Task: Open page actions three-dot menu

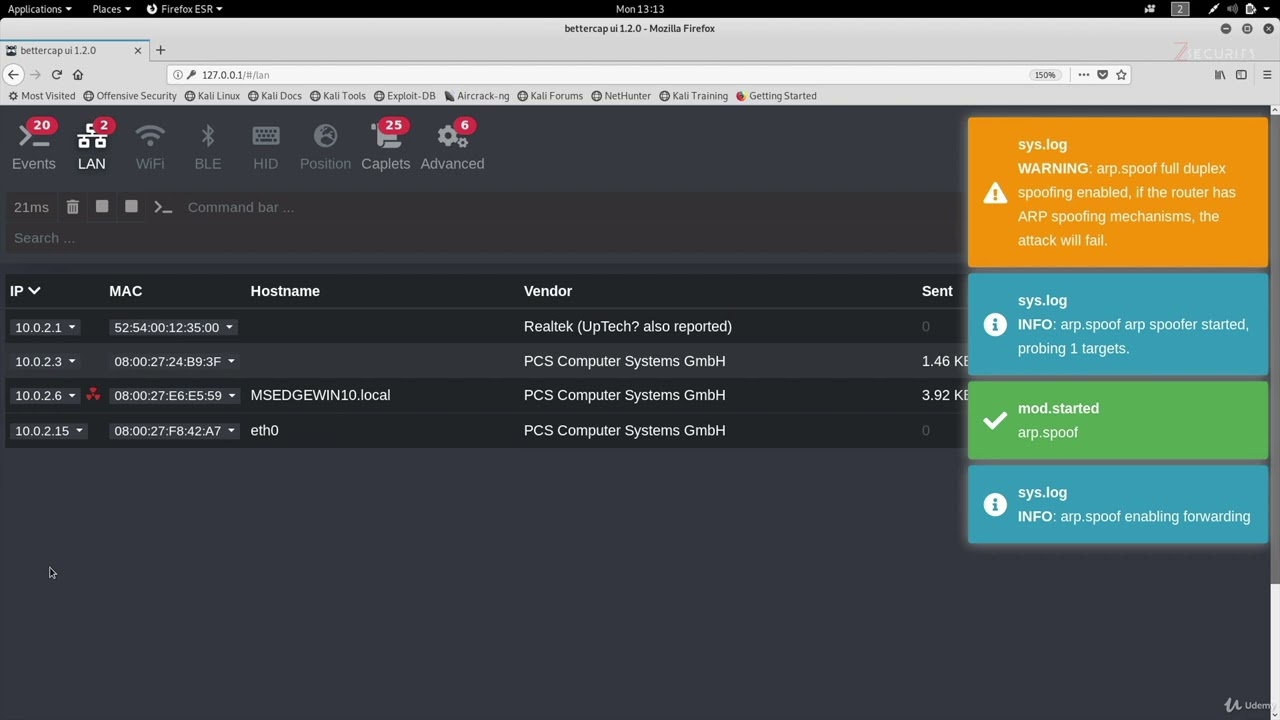Action: click(x=1083, y=74)
